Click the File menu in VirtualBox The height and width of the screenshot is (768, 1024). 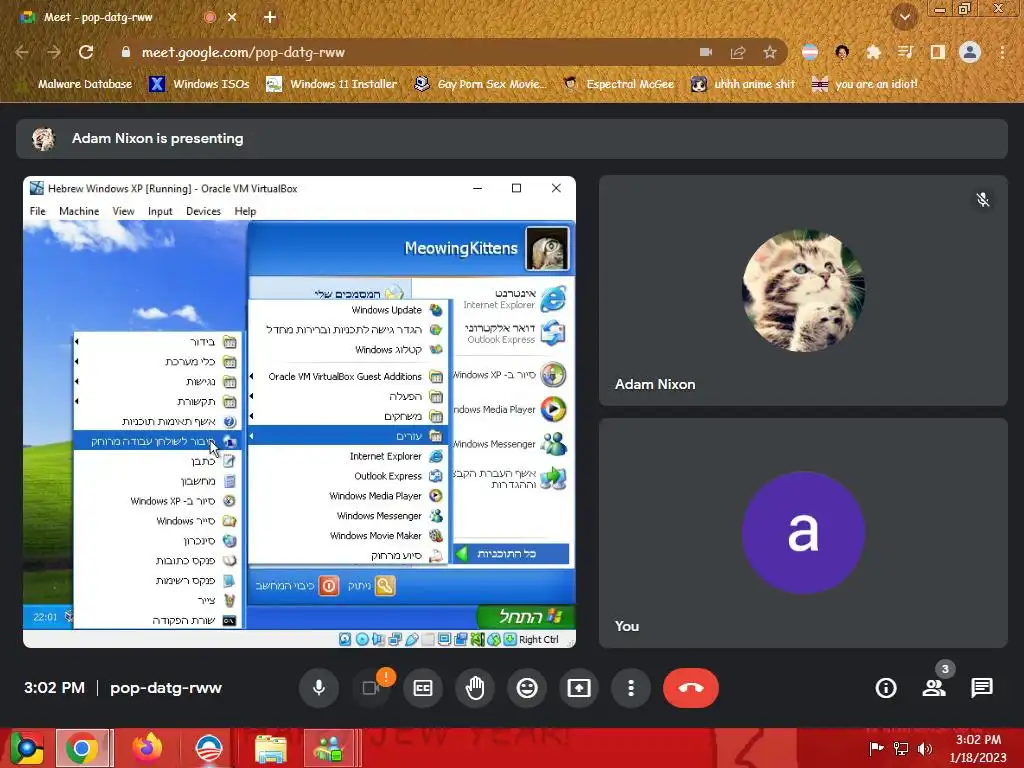[x=38, y=211]
